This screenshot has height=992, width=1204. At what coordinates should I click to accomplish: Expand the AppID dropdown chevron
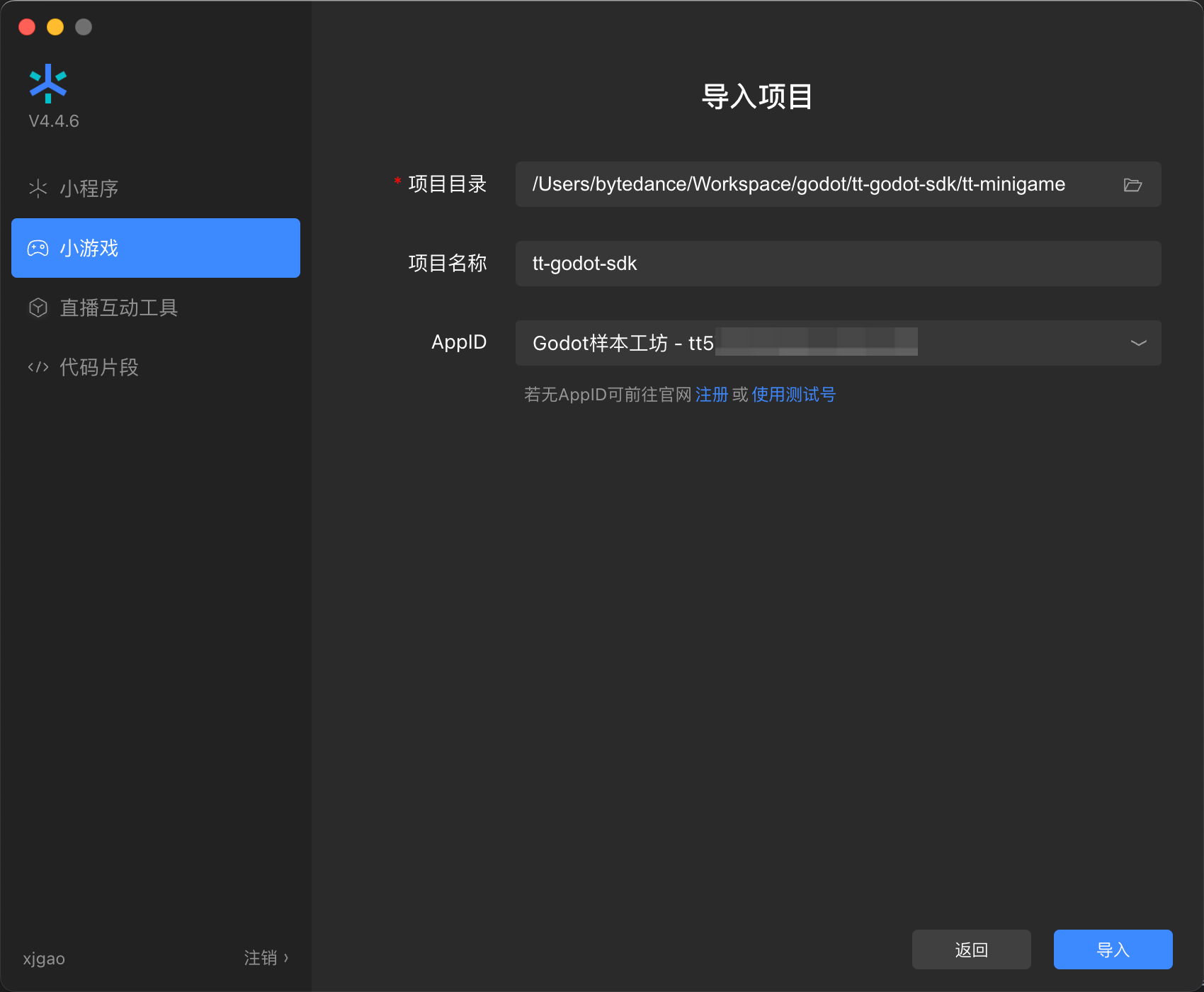tap(1138, 343)
